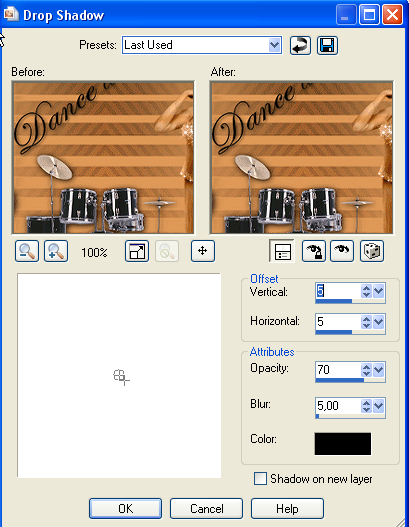Click the OK button

point(125,509)
